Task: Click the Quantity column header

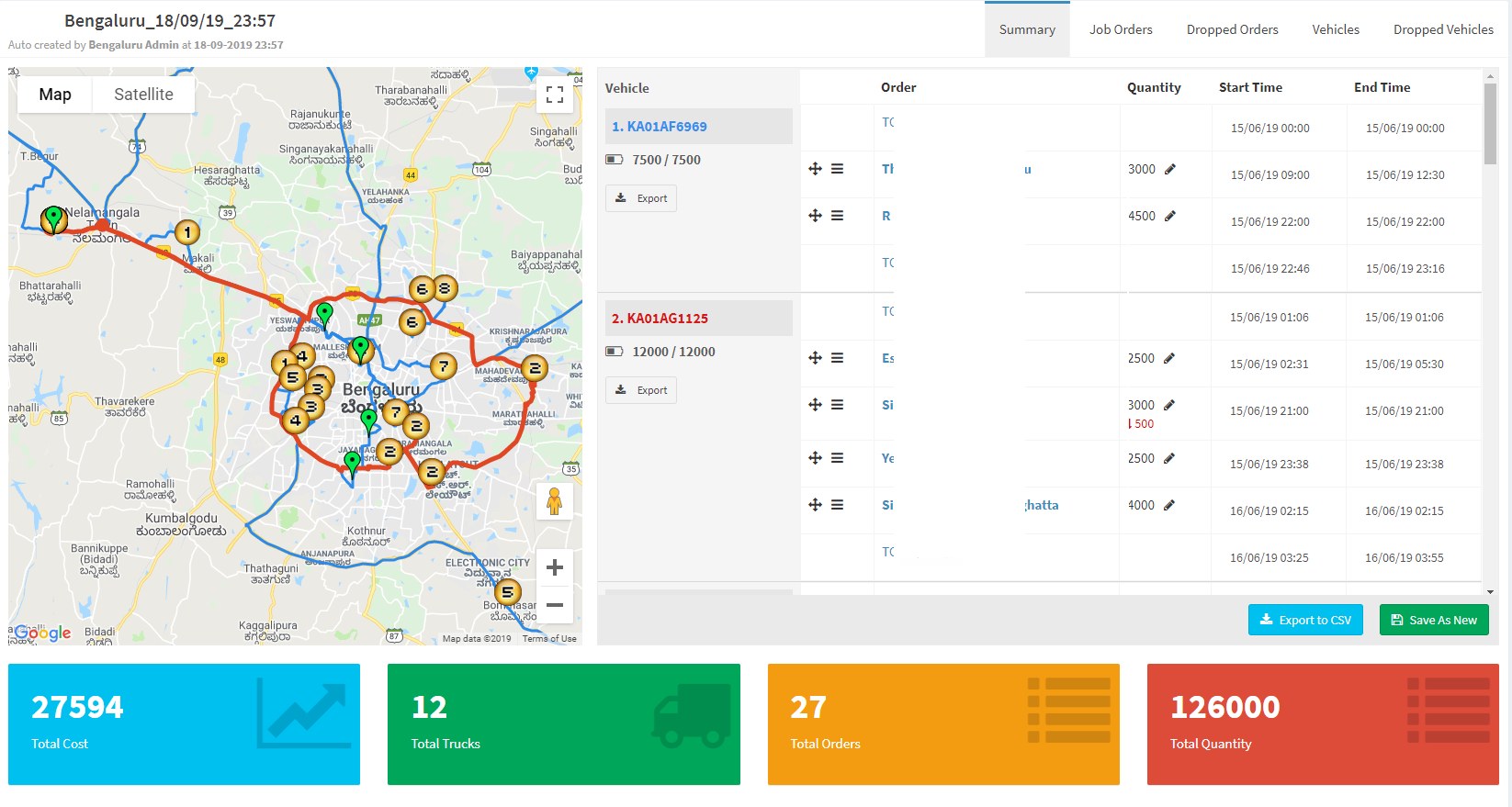Action: coord(1154,87)
